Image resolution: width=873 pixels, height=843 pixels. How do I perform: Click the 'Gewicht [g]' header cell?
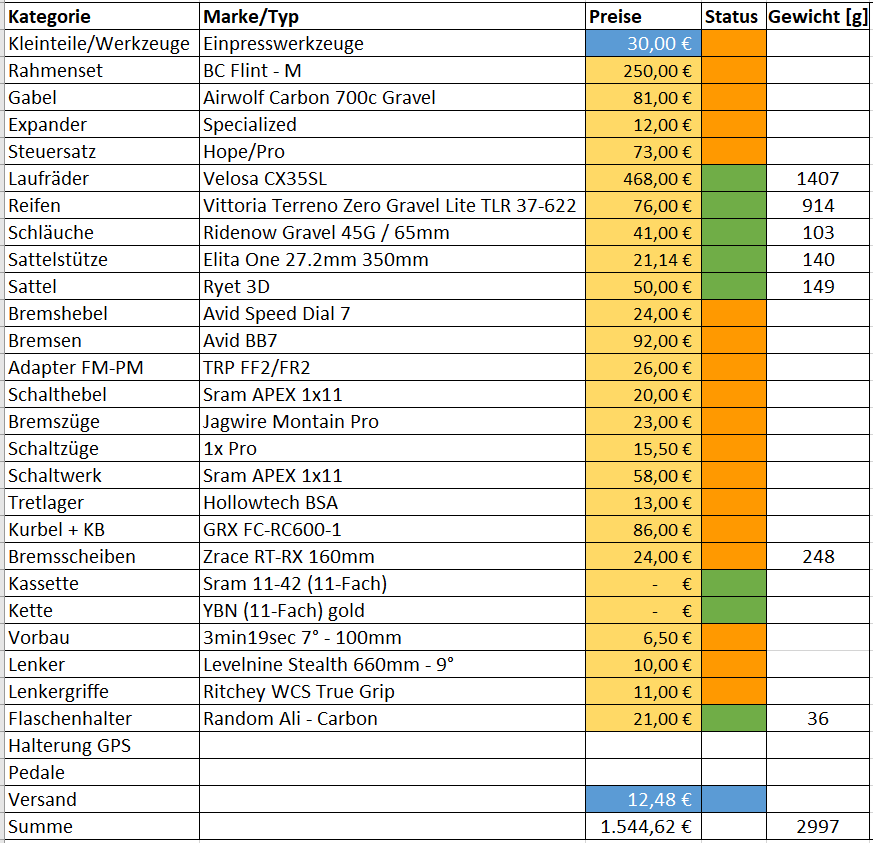click(818, 16)
